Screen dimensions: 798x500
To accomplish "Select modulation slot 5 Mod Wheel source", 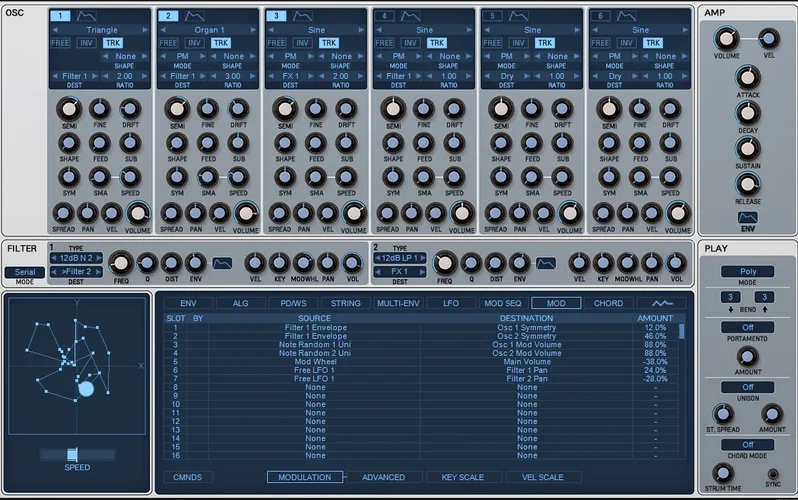I will [314, 362].
